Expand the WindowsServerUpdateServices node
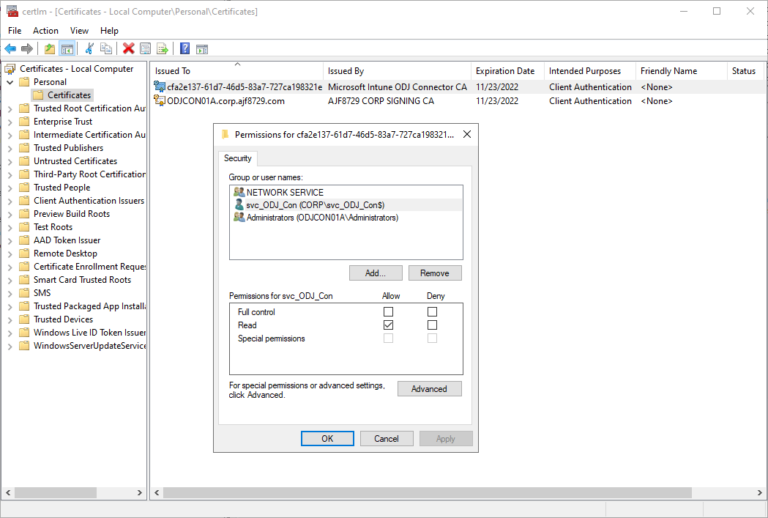The height and width of the screenshot is (518, 768). tap(10, 346)
